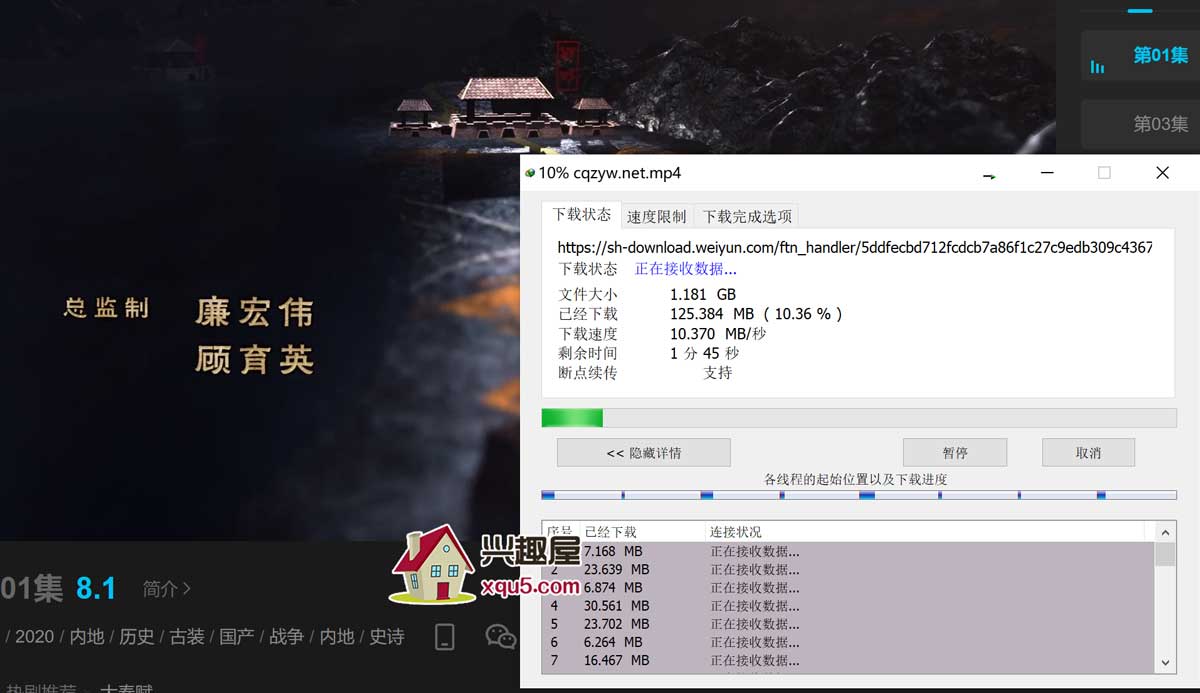Maximize the cqzyw.net.mp4 download window
This screenshot has width=1200, height=693.
pyautogui.click(x=1104, y=173)
